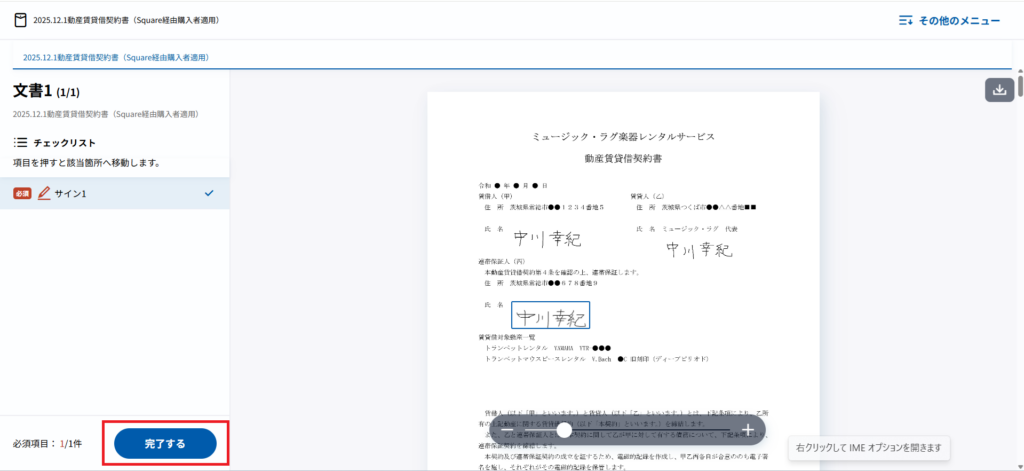The width and height of the screenshot is (1024, 471).
Task: Click the チェックリスト list icon
Action: [x=20, y=143]
